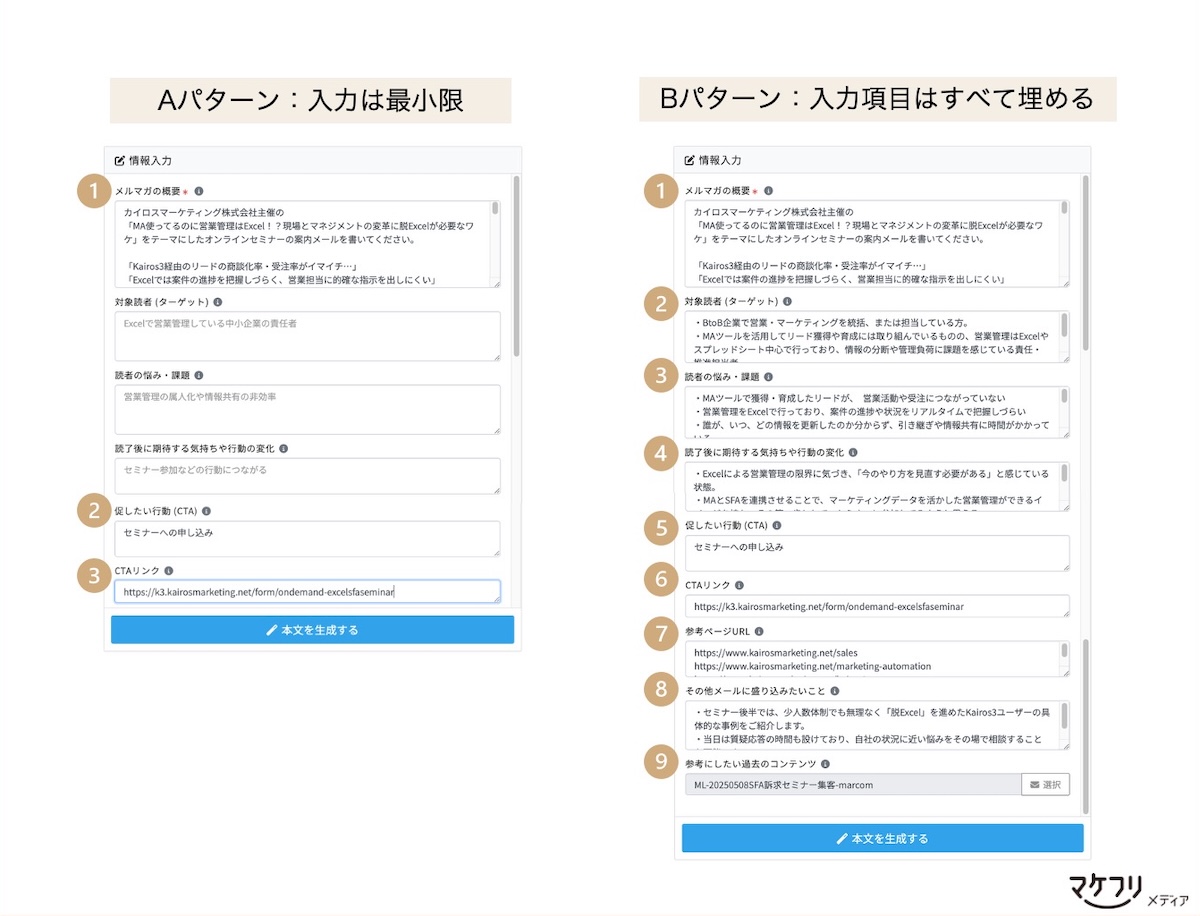1200x916 pixels.
Task: Click 選択 to pick past content
Action: [1045, 784]
